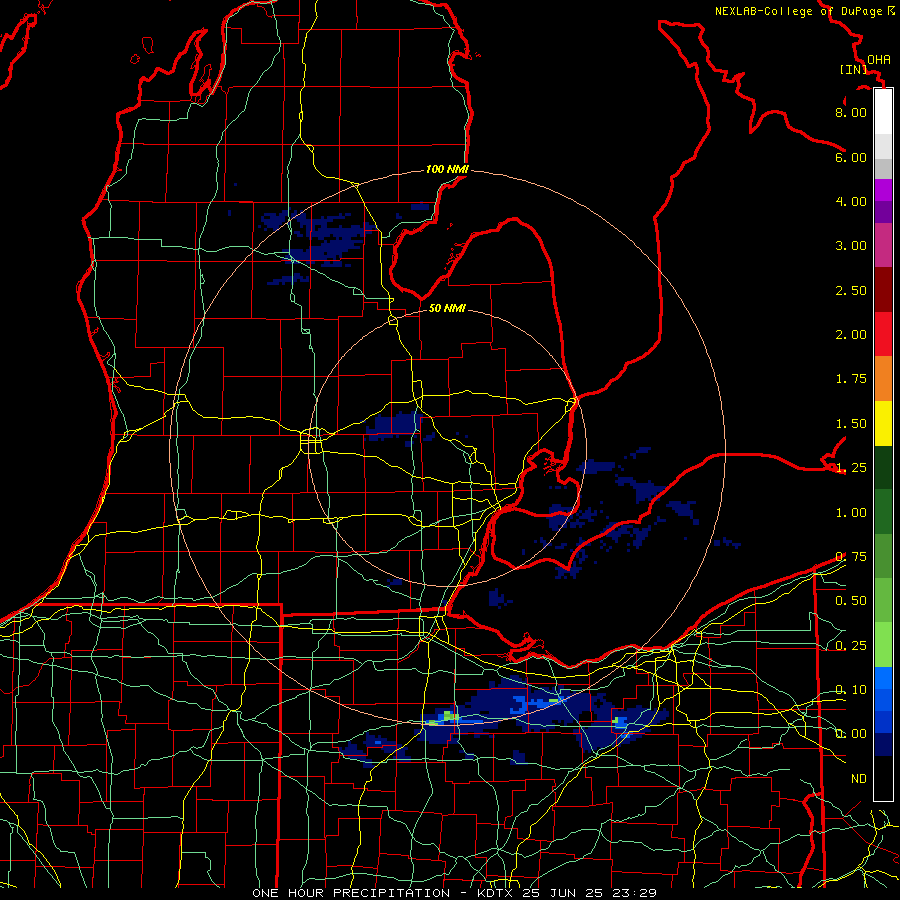
Task: Select the 1.50 legend value
Action: click(851, 424)
